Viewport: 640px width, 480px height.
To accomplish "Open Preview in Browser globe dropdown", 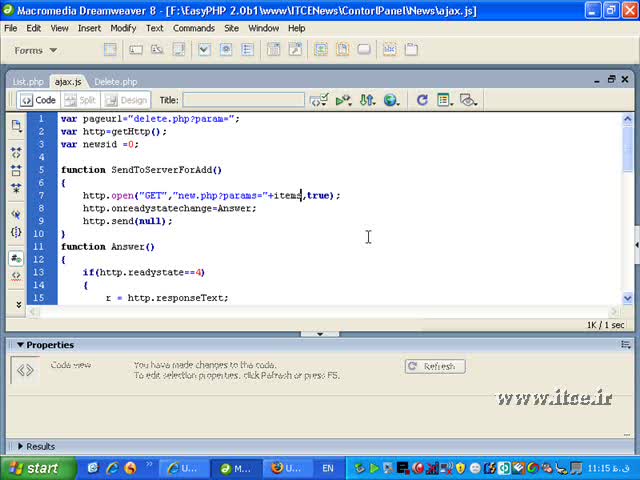I will tap(391, 100).
